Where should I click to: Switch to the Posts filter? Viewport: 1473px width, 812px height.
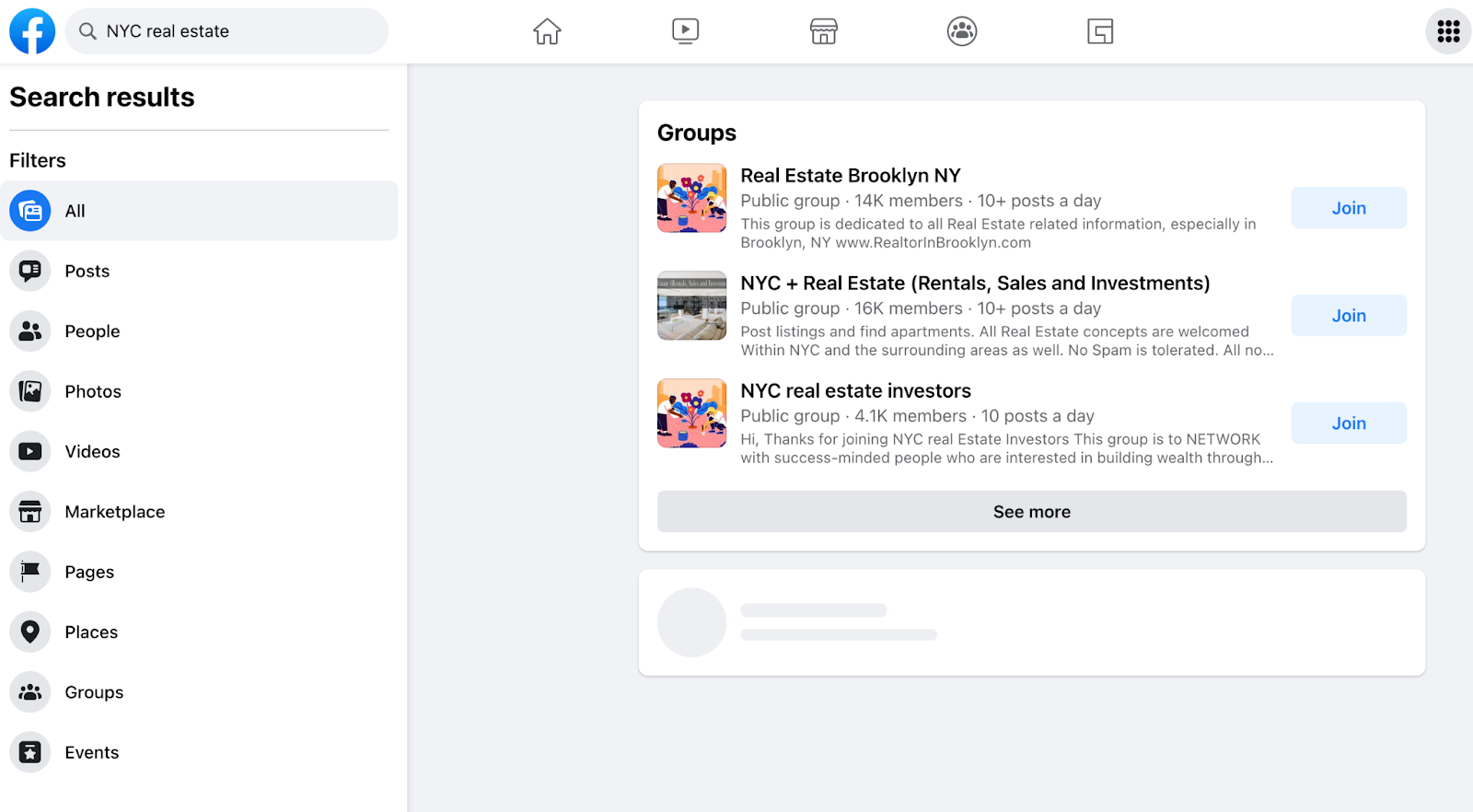point(86,271)
